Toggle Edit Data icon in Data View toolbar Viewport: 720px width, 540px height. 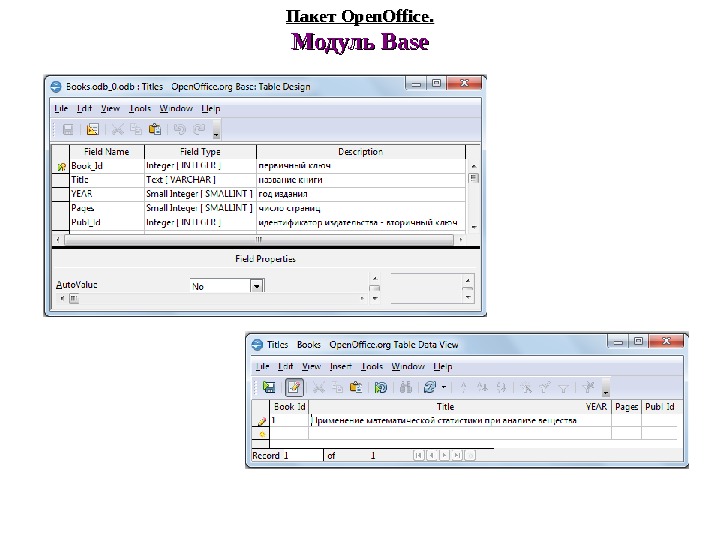pos(294,387)
